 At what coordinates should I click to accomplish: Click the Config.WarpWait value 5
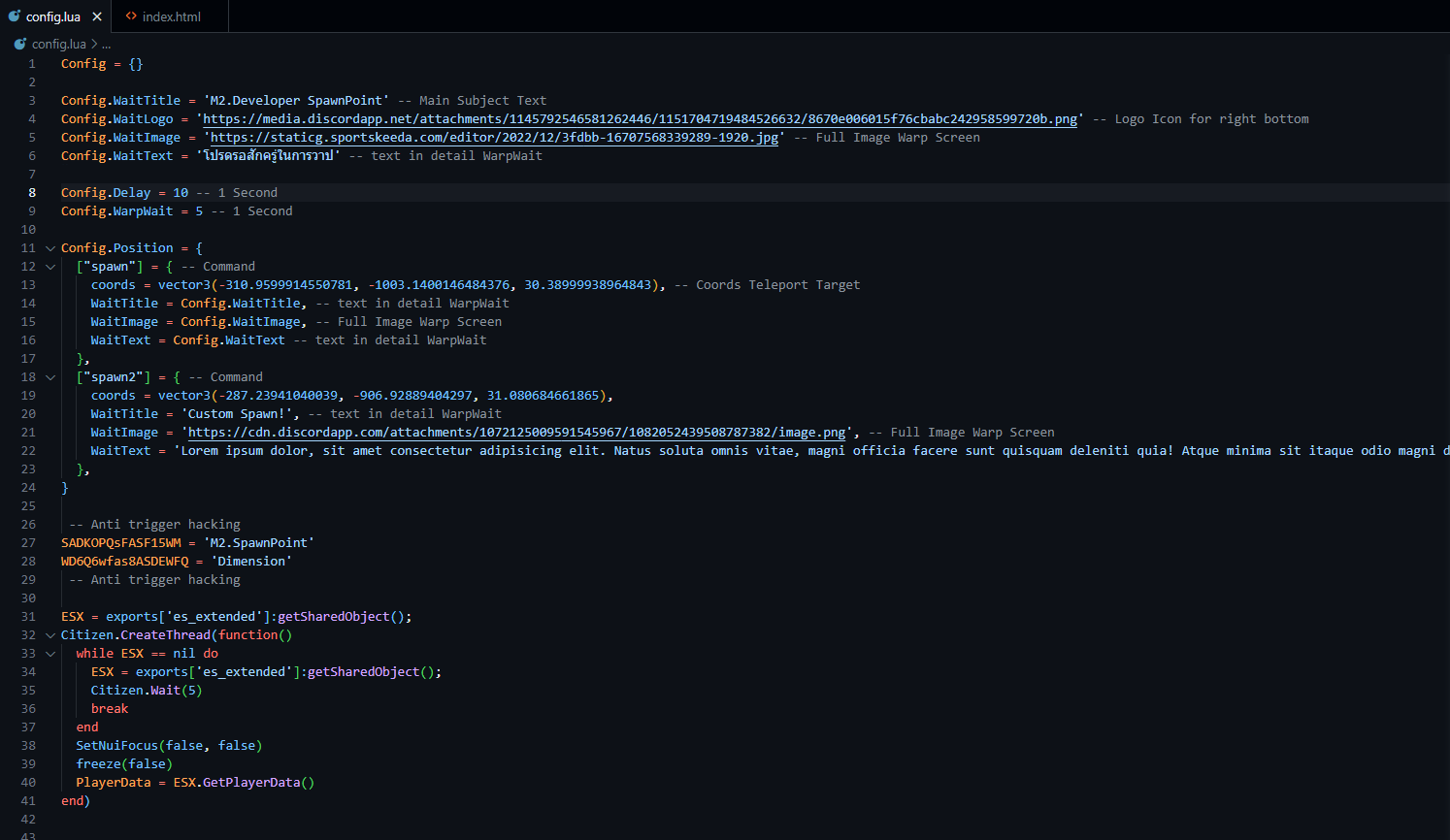pos(199,211)
